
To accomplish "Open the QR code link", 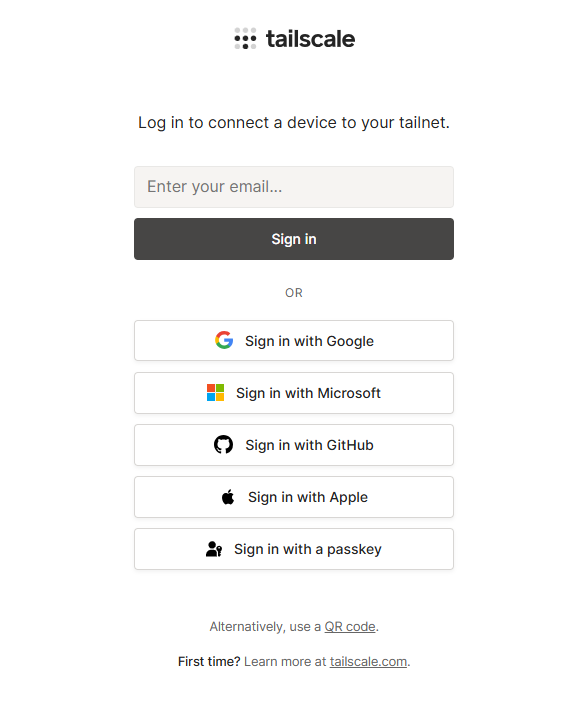I will (350, 627).
